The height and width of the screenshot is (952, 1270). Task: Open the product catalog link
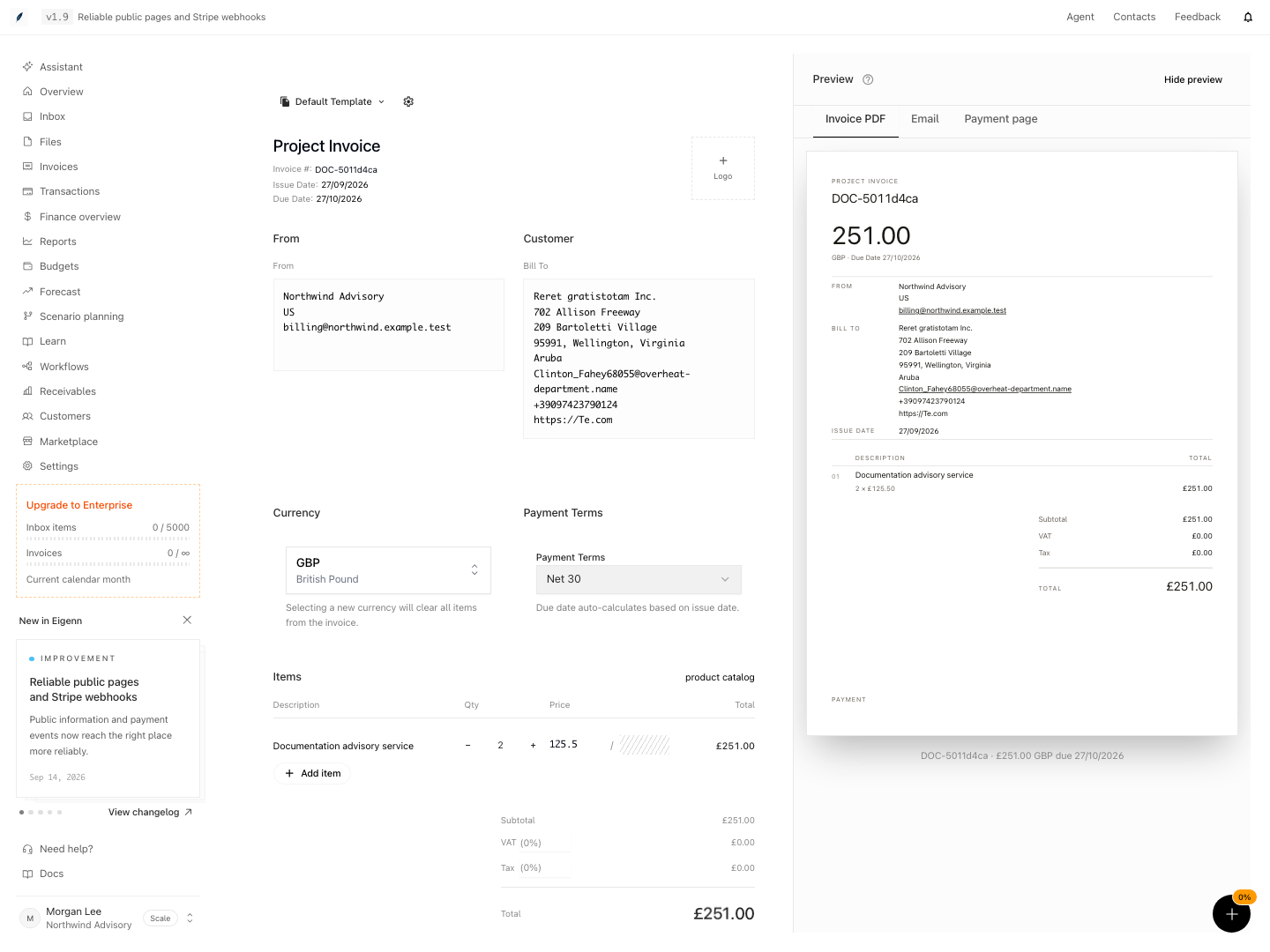720,677
